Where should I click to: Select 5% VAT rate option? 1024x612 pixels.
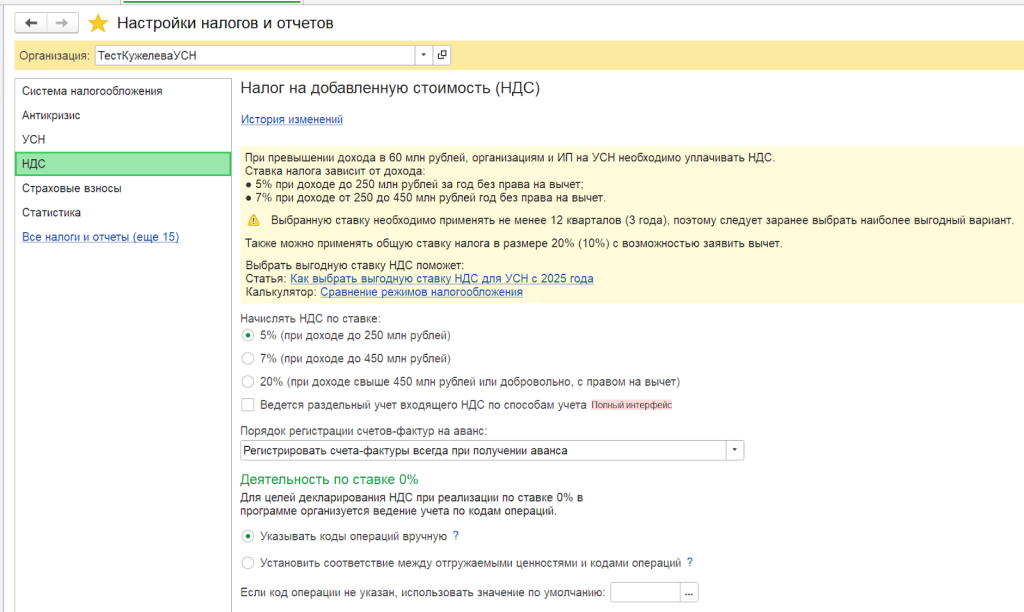pos(248,335)
